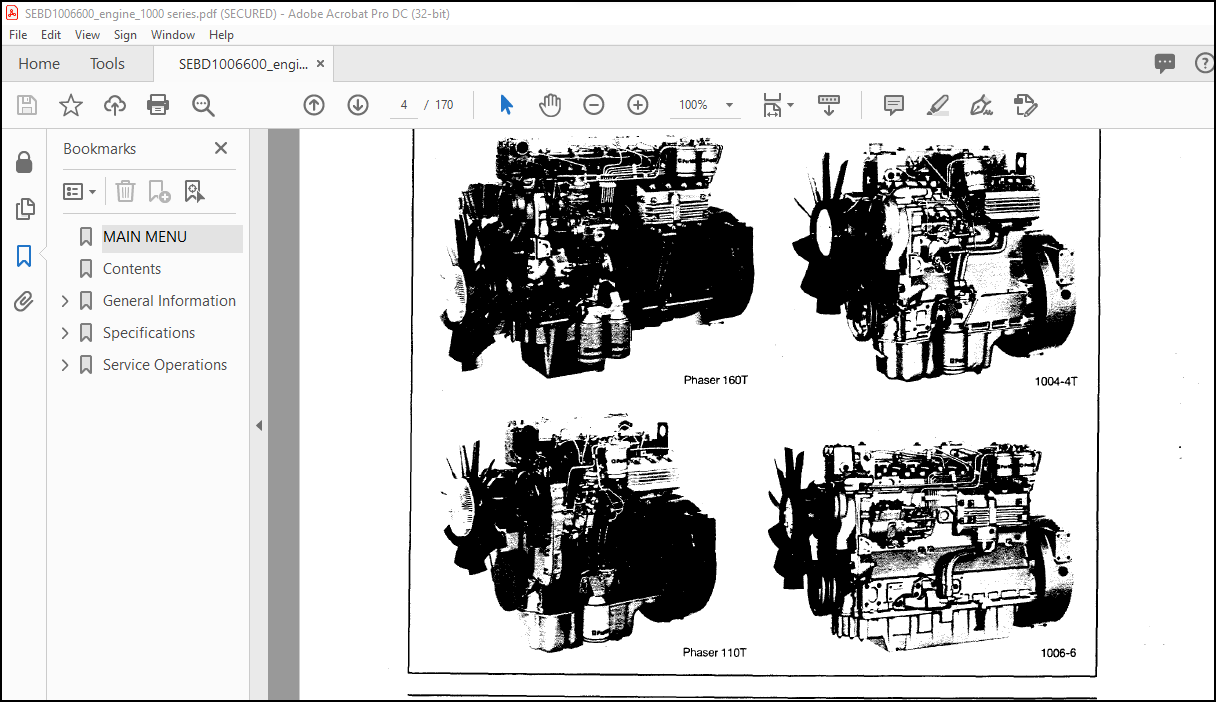Image resolution: width=1216 pixels, height=702 pixels.
Task: Open the comments speech bubble icon
Action: [1165, 63]
